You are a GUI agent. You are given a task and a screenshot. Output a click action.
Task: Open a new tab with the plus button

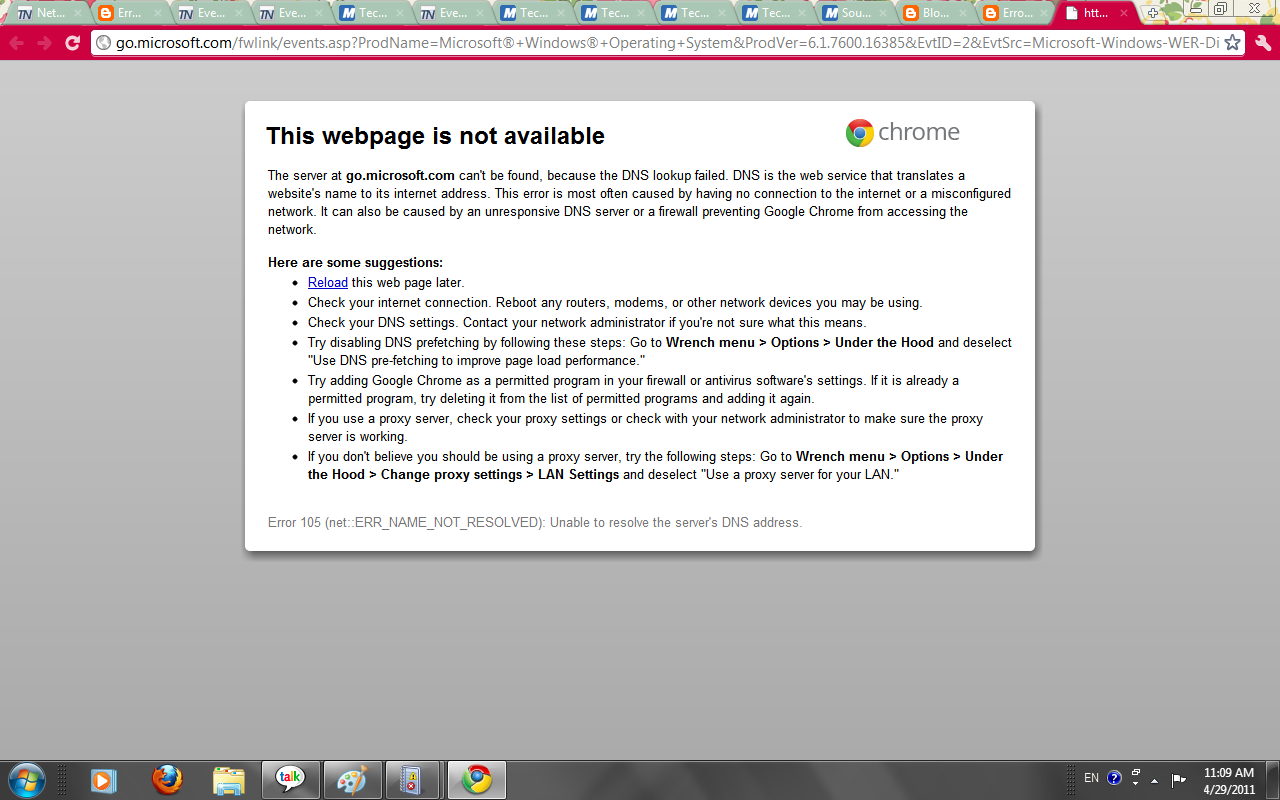tap(1152, 14)
